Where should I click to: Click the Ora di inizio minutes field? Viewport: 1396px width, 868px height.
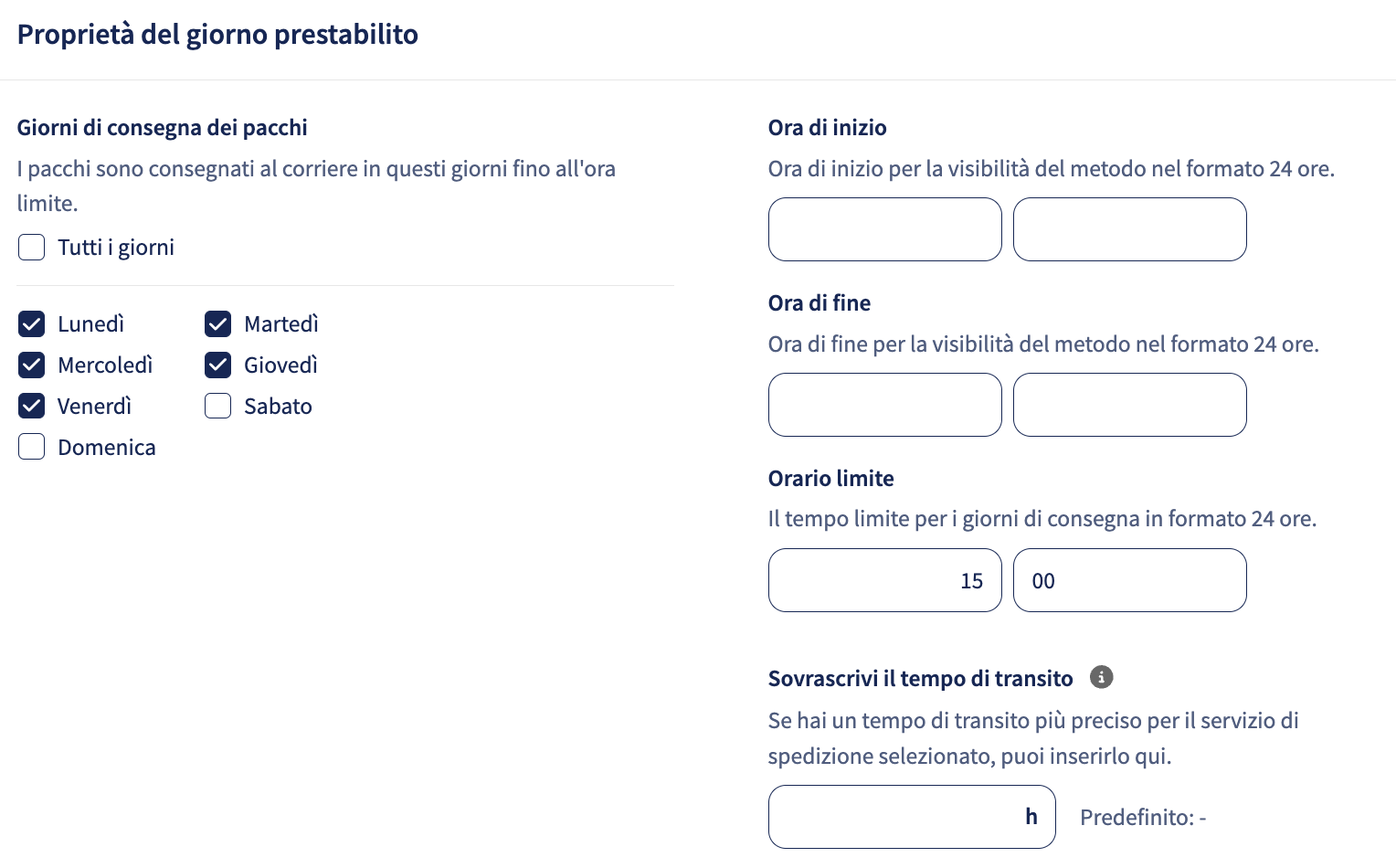point(1130,229)
